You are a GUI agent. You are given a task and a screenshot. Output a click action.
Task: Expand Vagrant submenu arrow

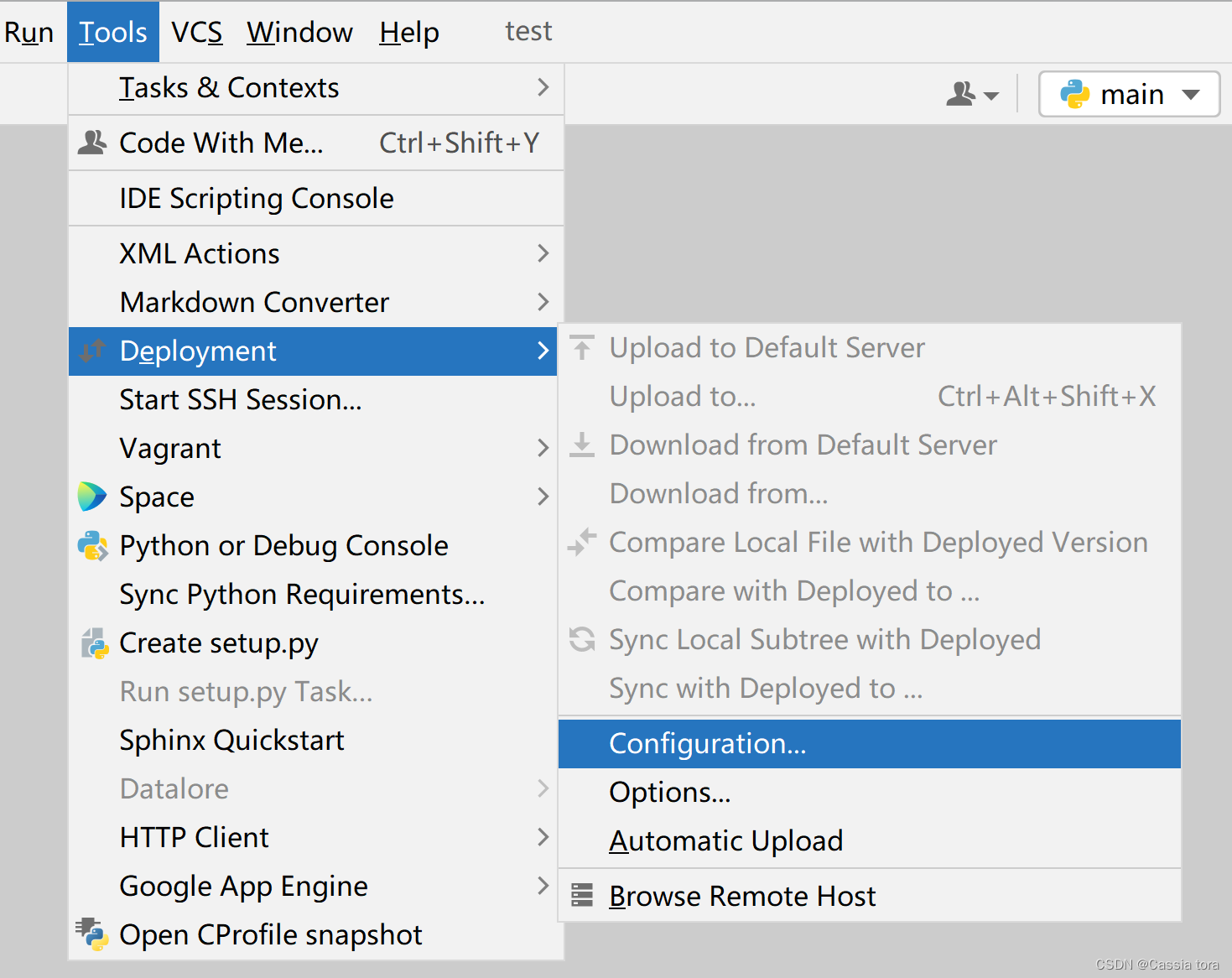(x=543, y=448)
